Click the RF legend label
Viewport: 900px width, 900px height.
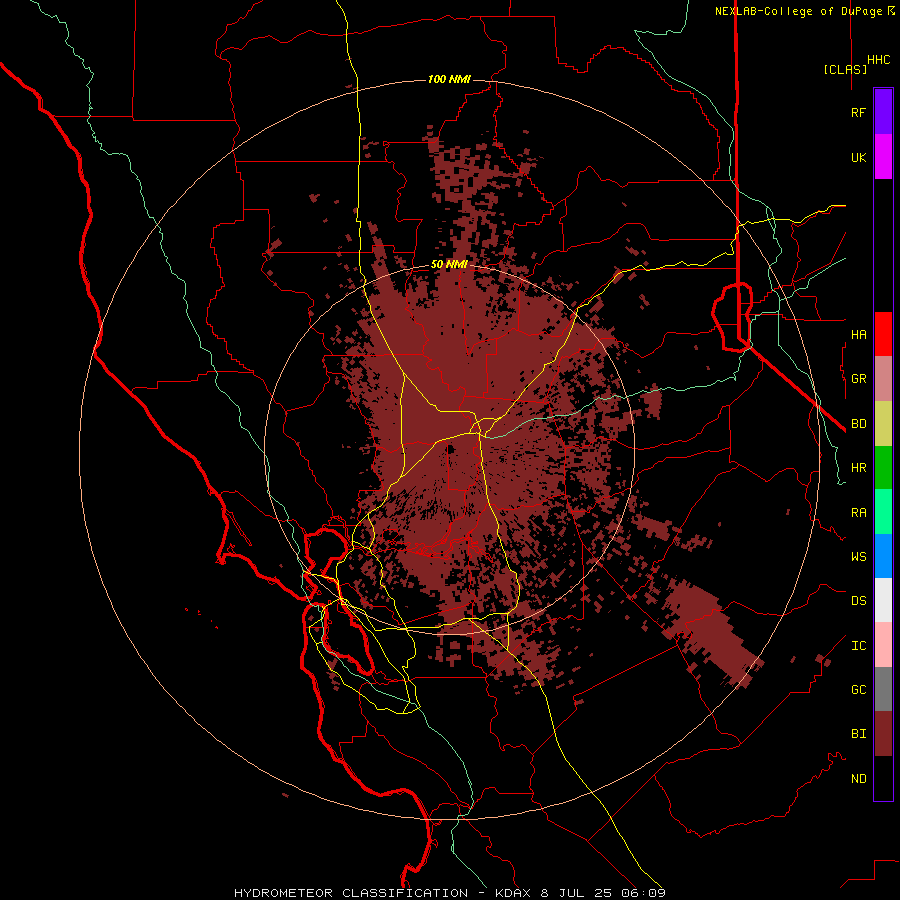(858, 112)
